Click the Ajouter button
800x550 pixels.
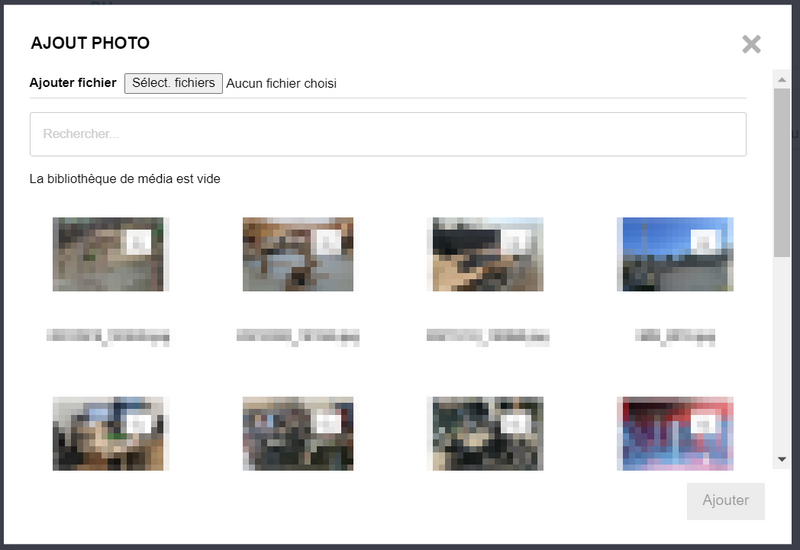(x=726, y=501)
